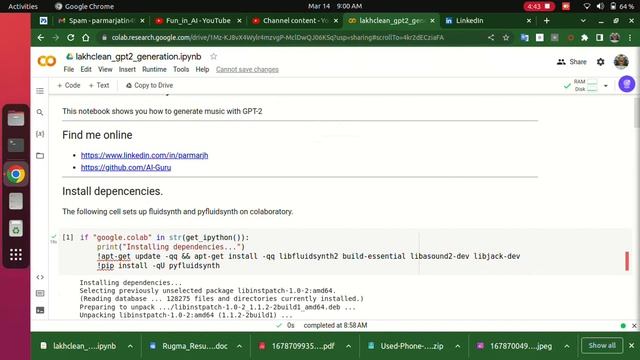Image resolution: width=640 pixels, height=360 pixels.
Task: Open Command palette icon in sidebar
Action: (x=40, y=293)
